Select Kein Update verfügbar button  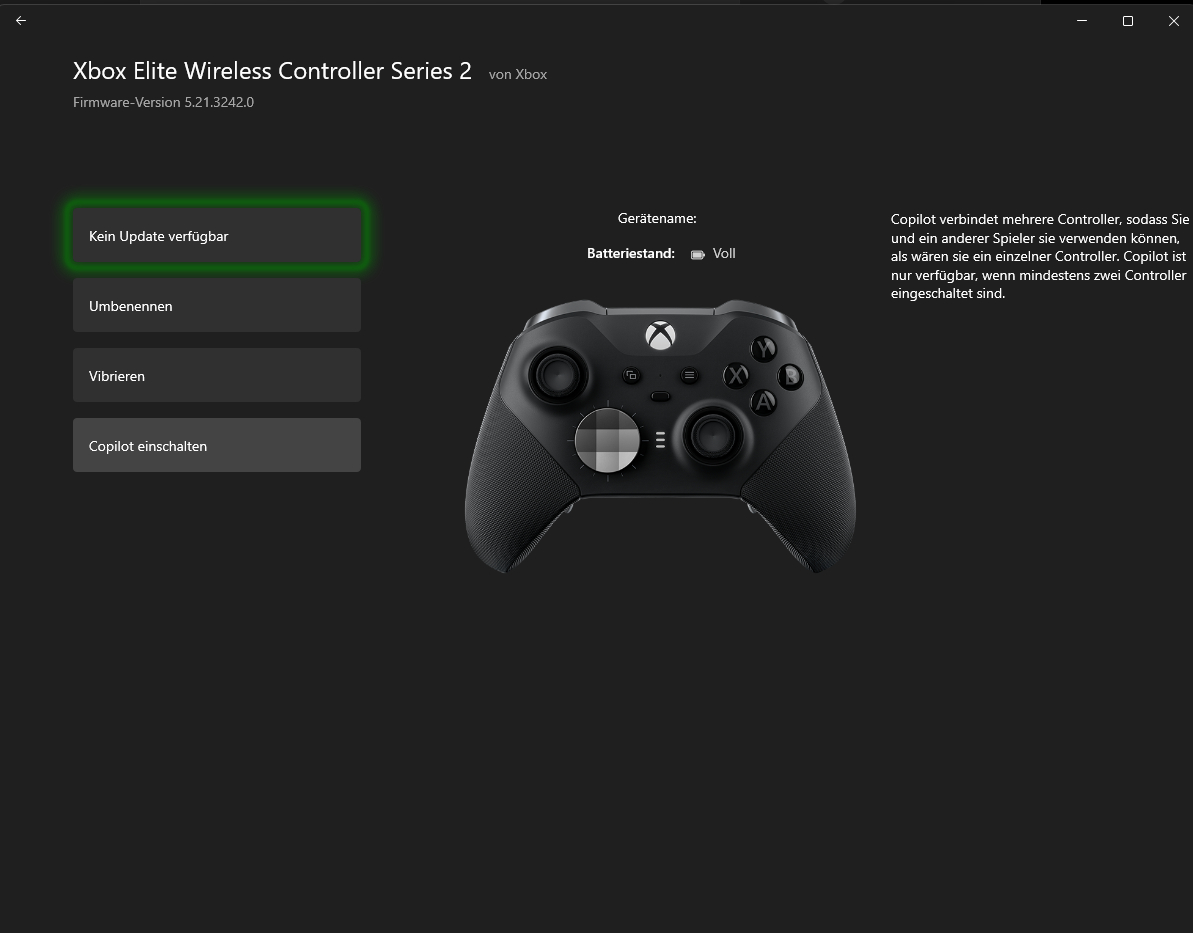click(217, 236)
